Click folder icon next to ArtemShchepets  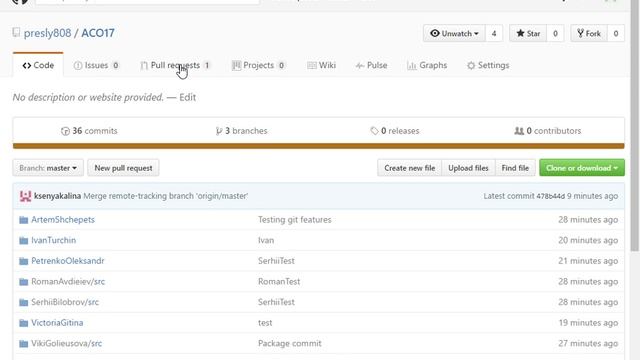24,220
